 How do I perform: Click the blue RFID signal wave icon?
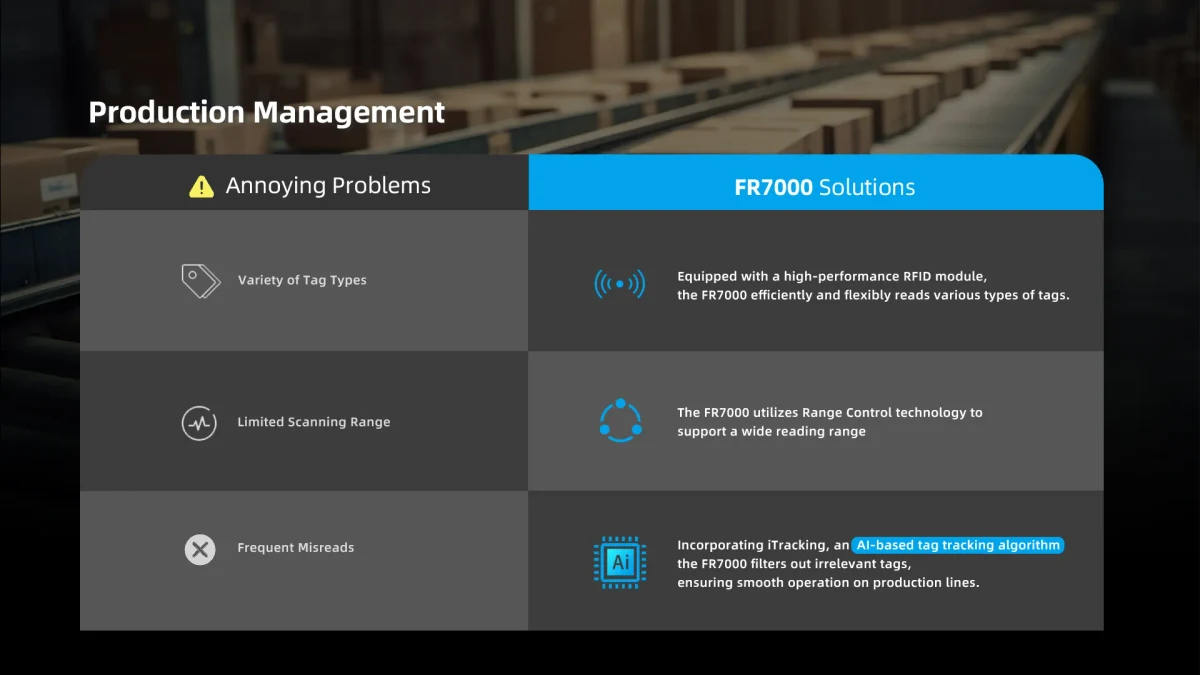pyautogui.click(x=620, y=284)
